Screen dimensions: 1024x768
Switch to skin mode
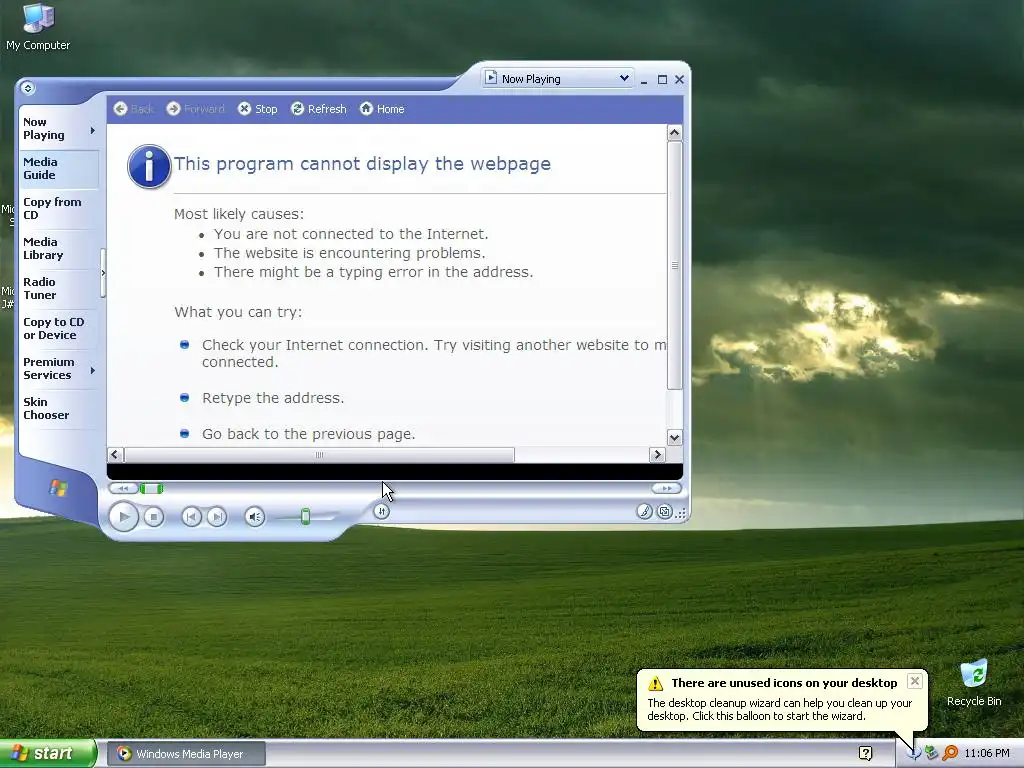664,511
